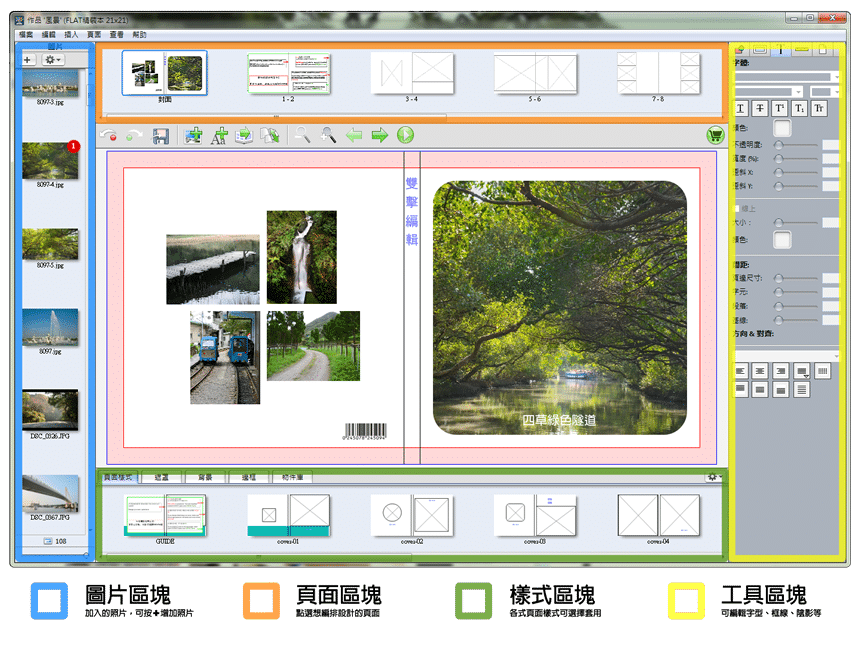Select the pages 3-4 thumbnail

click(412, 73)
